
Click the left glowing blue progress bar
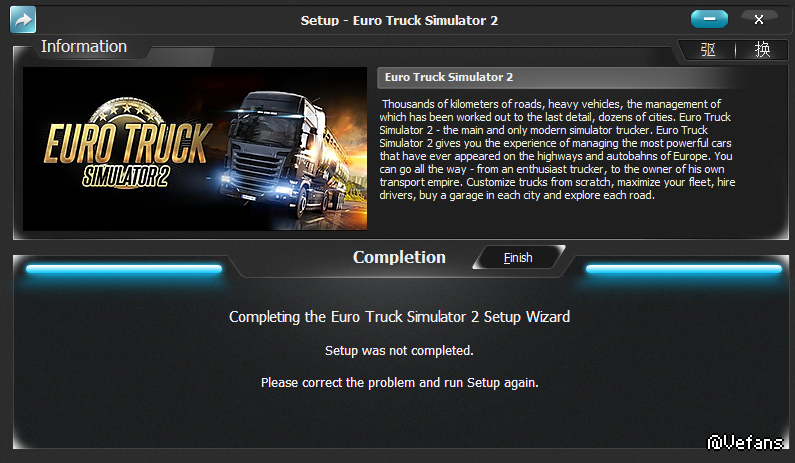click(x=124, y=269)
